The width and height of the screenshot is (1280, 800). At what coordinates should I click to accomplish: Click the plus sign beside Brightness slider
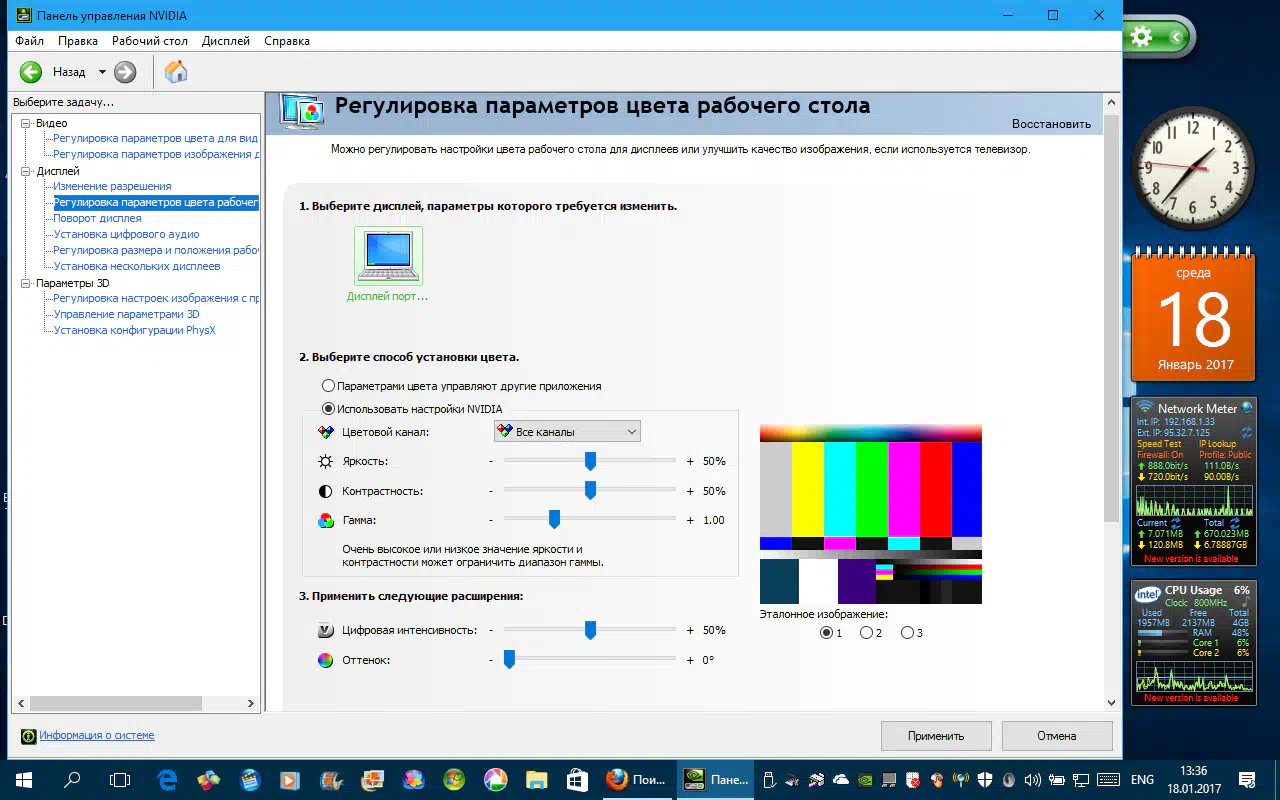pos(690,462)
